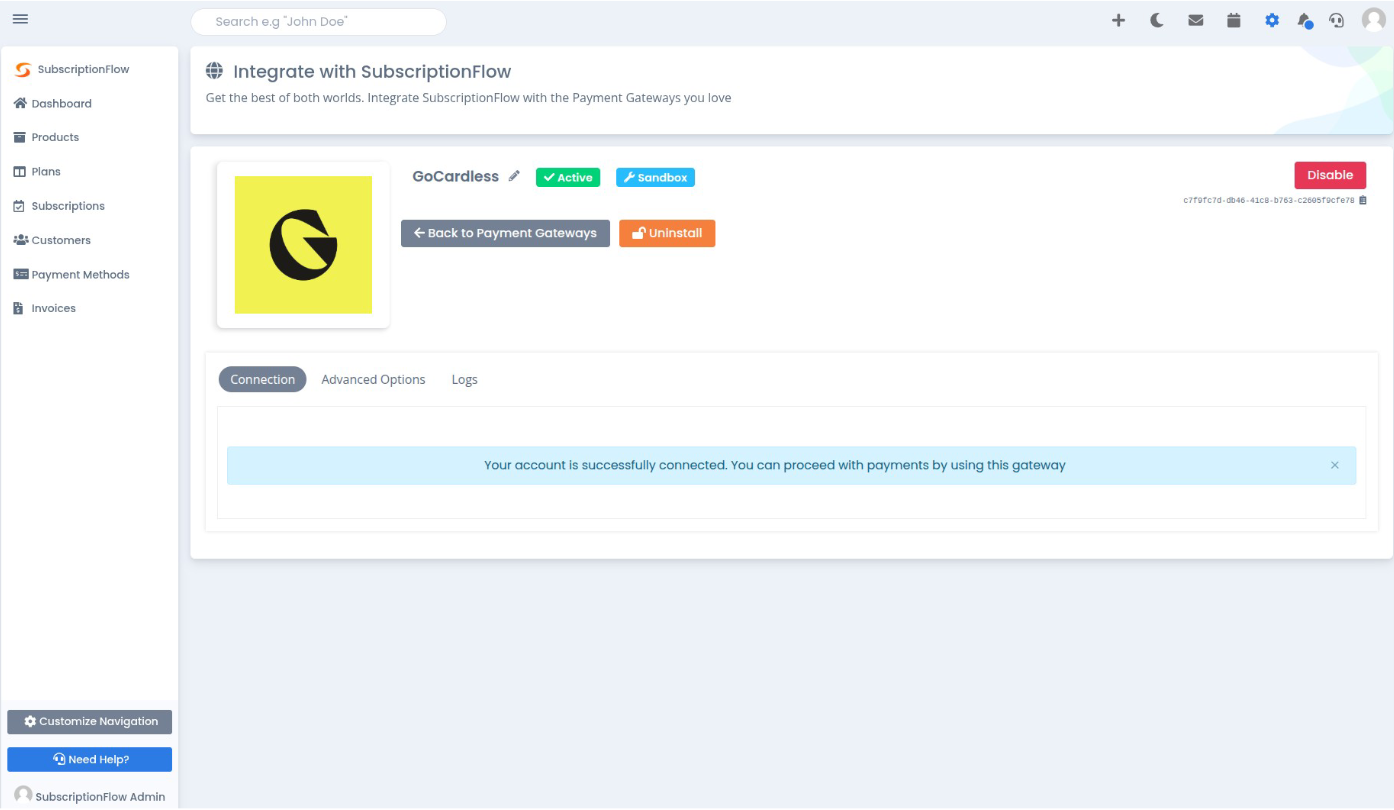The width and height of the screenshot is (1394, 810).
Task: Open the calendar icon in header
Action: (x=1234, y=20)
